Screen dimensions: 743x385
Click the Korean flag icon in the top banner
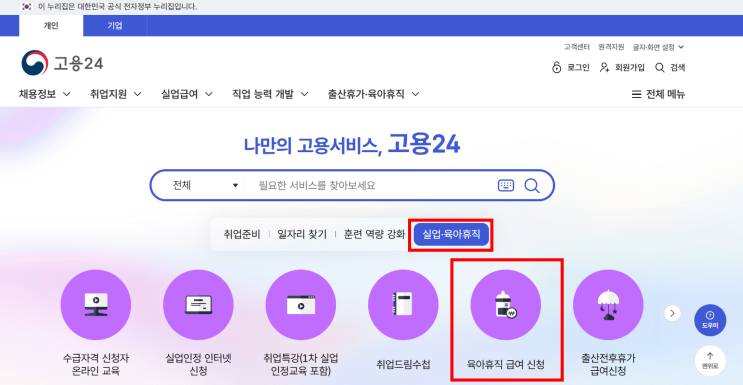pos(26,7)
